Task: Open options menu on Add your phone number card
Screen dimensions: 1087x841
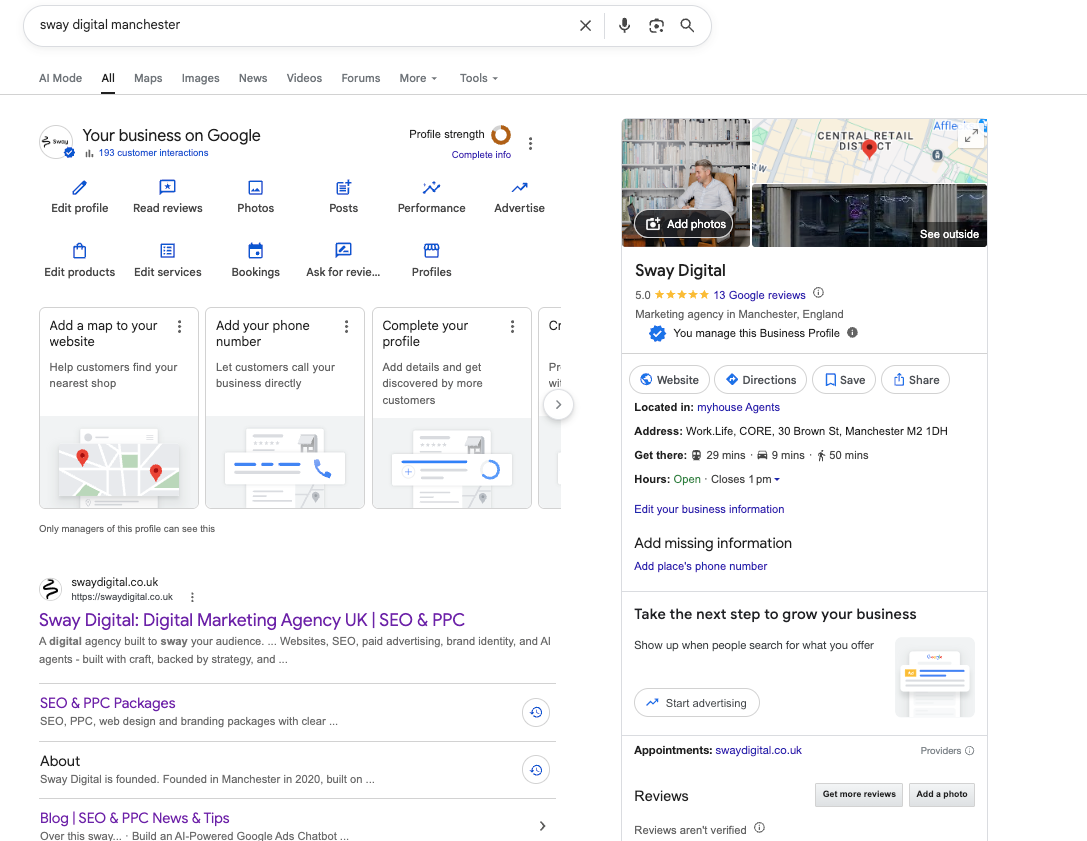Action: (347, 327)
